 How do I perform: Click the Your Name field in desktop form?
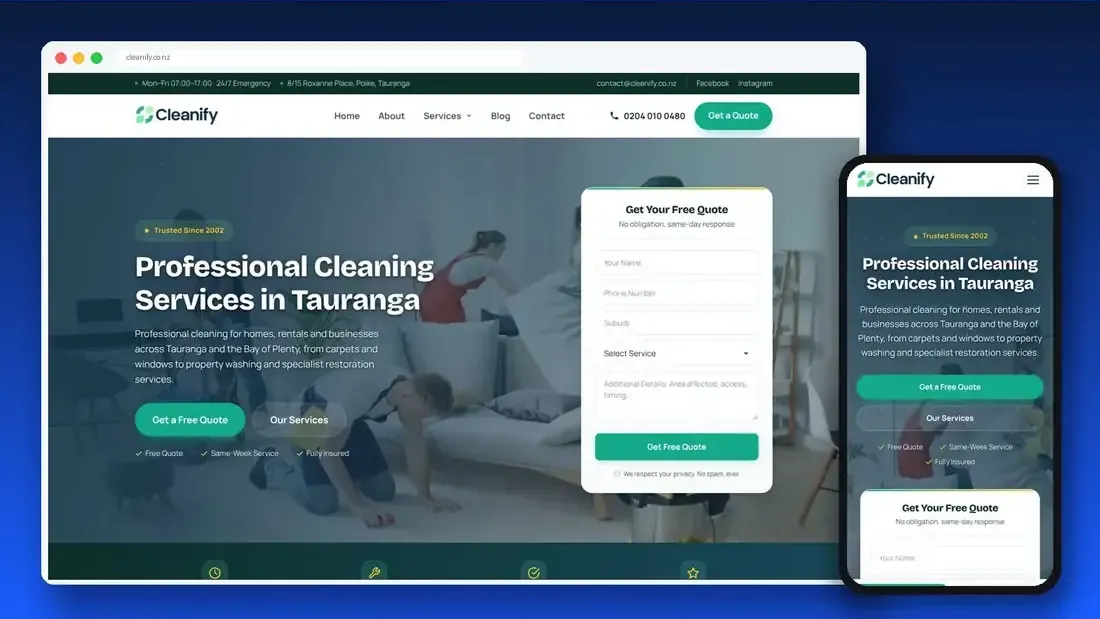tap(676, 262)
